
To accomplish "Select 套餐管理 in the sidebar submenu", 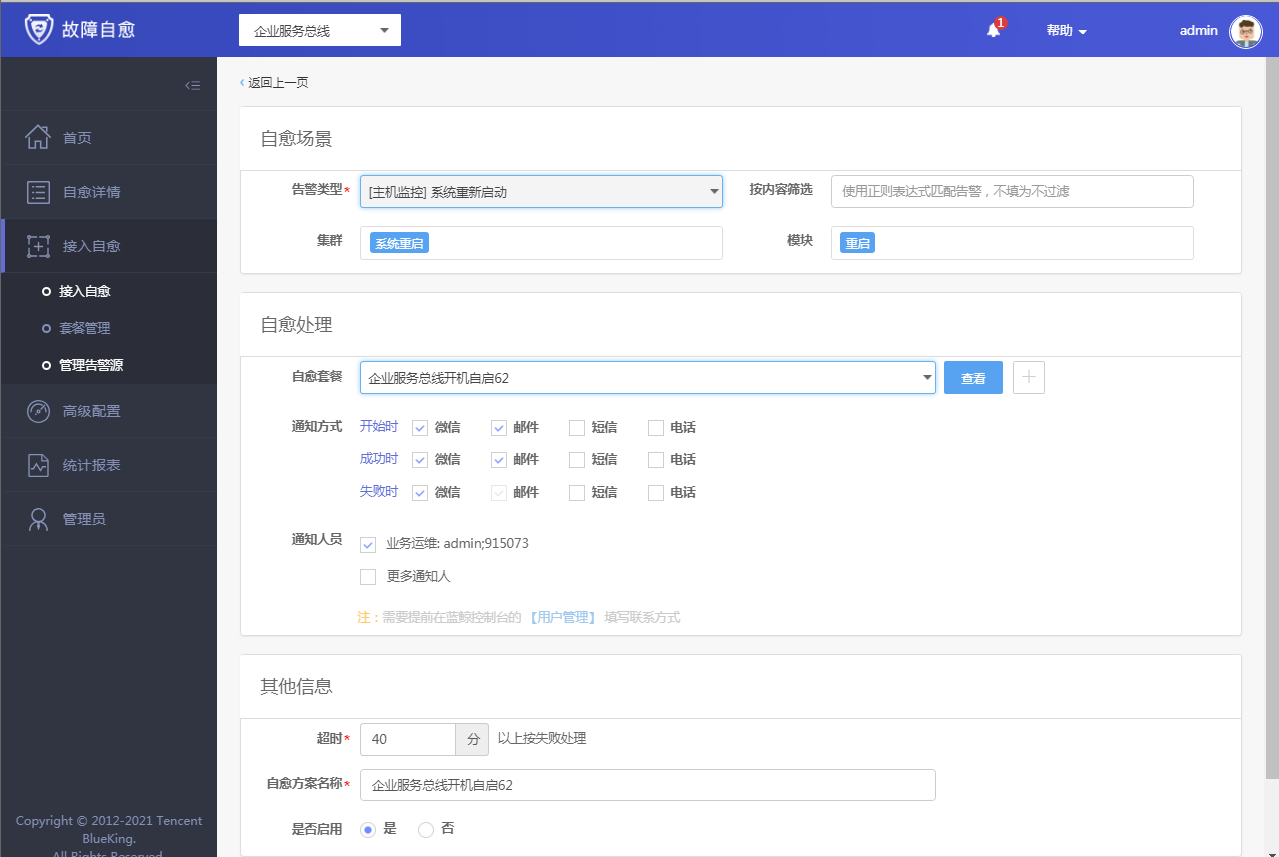I will tap(85, 328).
